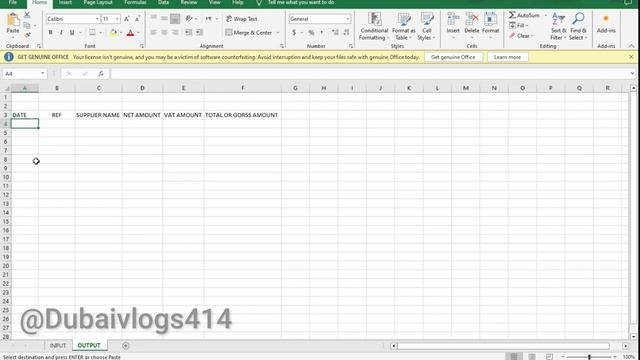The width and height of the screenshot is (640, 360).
Task: Open the Calibri font name dropdown
Action: pyautogui.click(x=97, y=19)
